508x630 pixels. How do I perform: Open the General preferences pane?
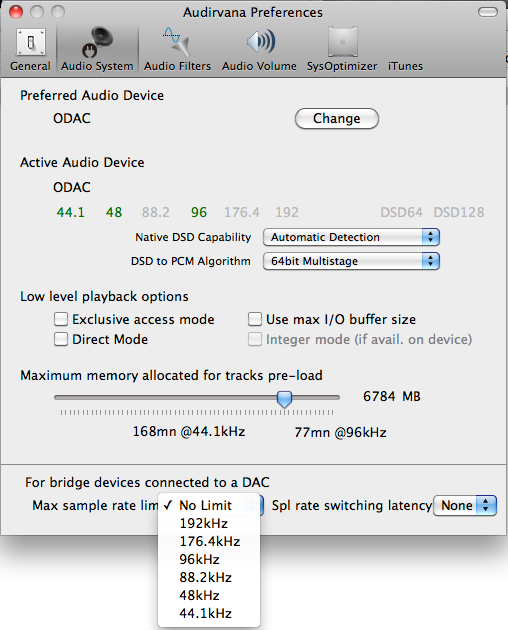click(x=30, y=49)
